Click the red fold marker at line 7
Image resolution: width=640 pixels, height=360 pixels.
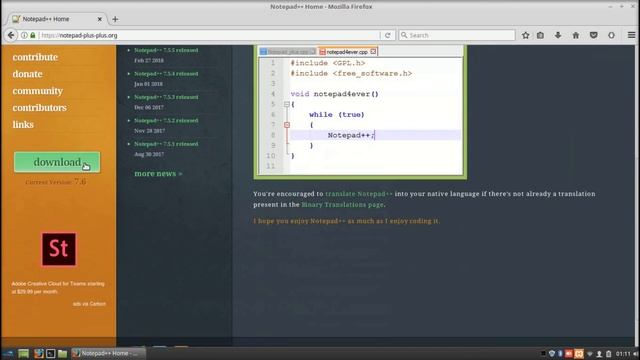point(287,125)
